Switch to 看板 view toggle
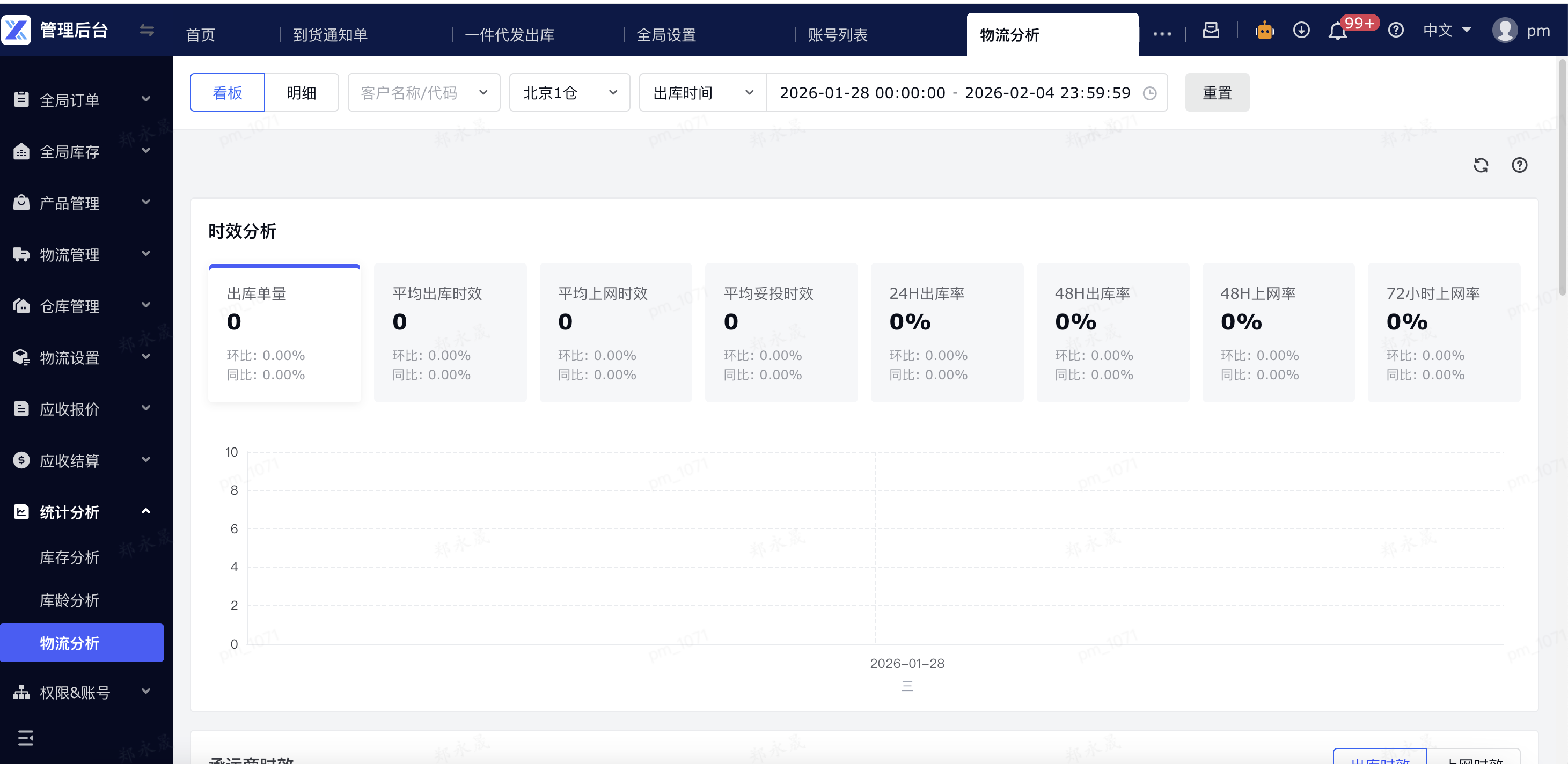This screenshot has width=1568, height=764. (x=227, y=92)
